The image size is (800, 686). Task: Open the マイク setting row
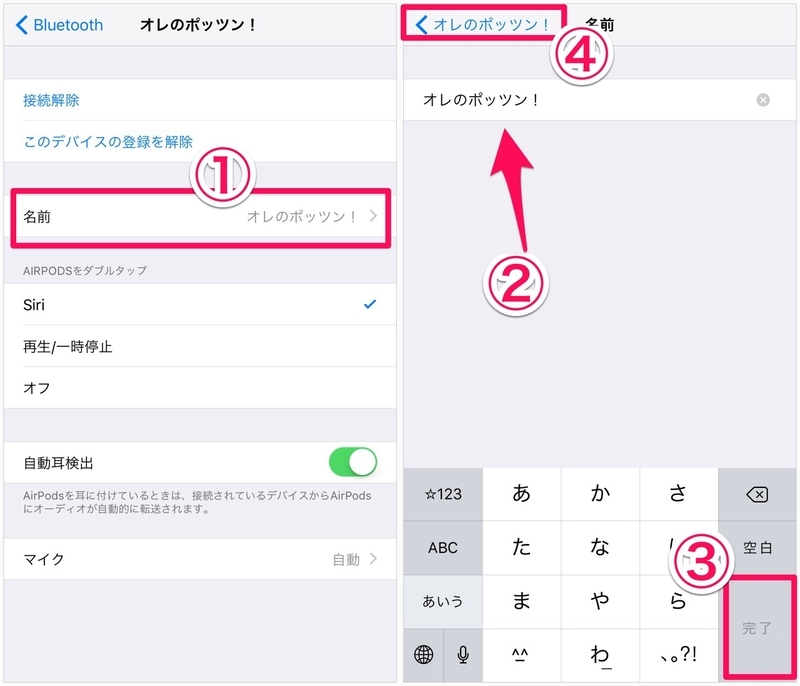pyautogui.click(x=200, y=559)
